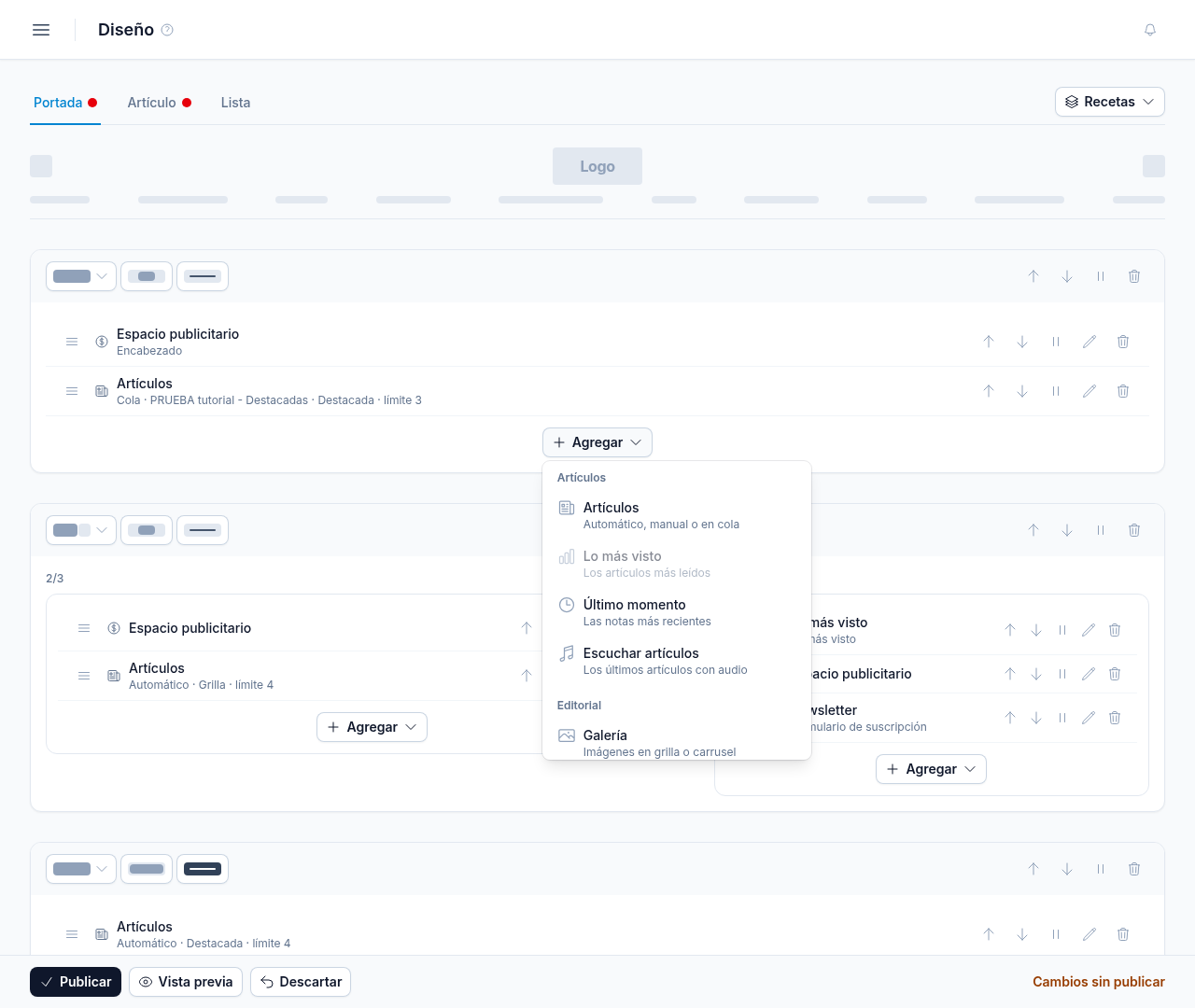Click the Logo placeholder in header
1195x1008 pixels.
coord(597,166)
